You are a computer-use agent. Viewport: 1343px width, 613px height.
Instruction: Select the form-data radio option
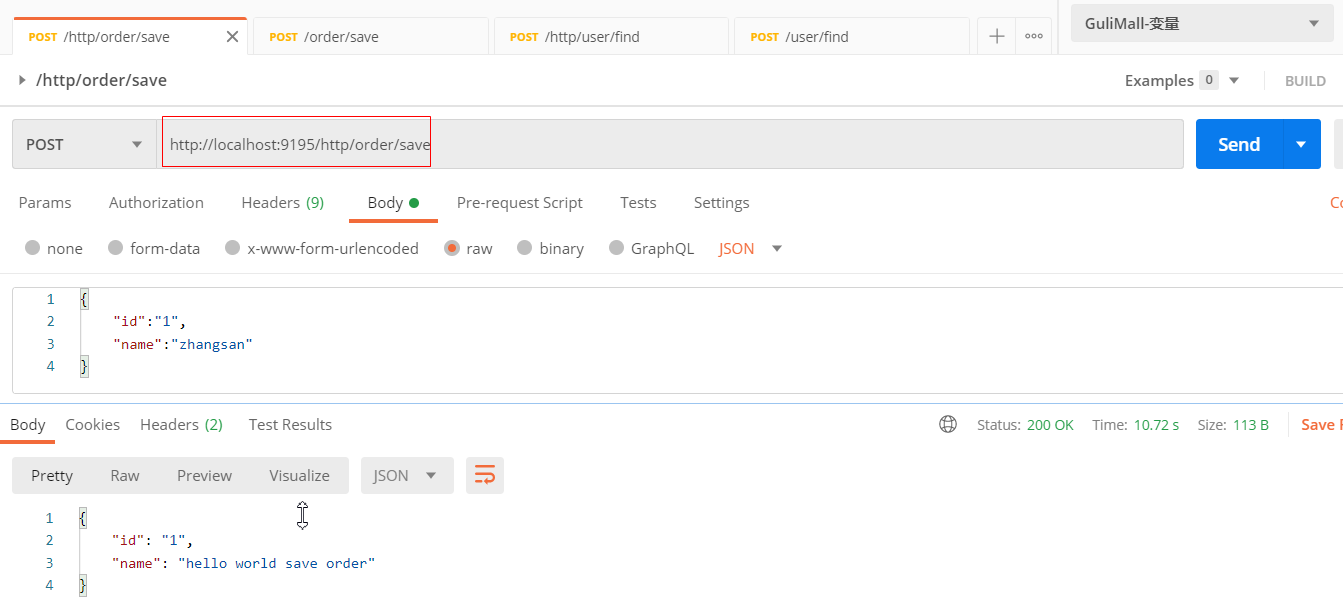pyautogui.click(x=116, y=249)
